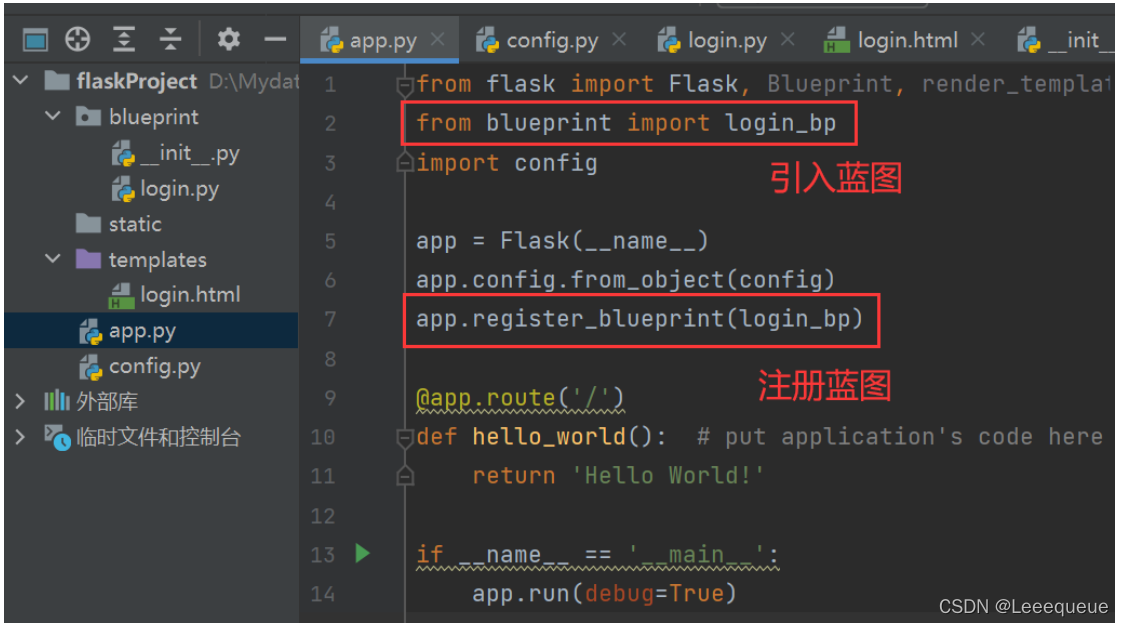The width and height of the screenshot is (1124, 627).
Task: Collapse the flaskProject root folder
Action: point(21,80)
